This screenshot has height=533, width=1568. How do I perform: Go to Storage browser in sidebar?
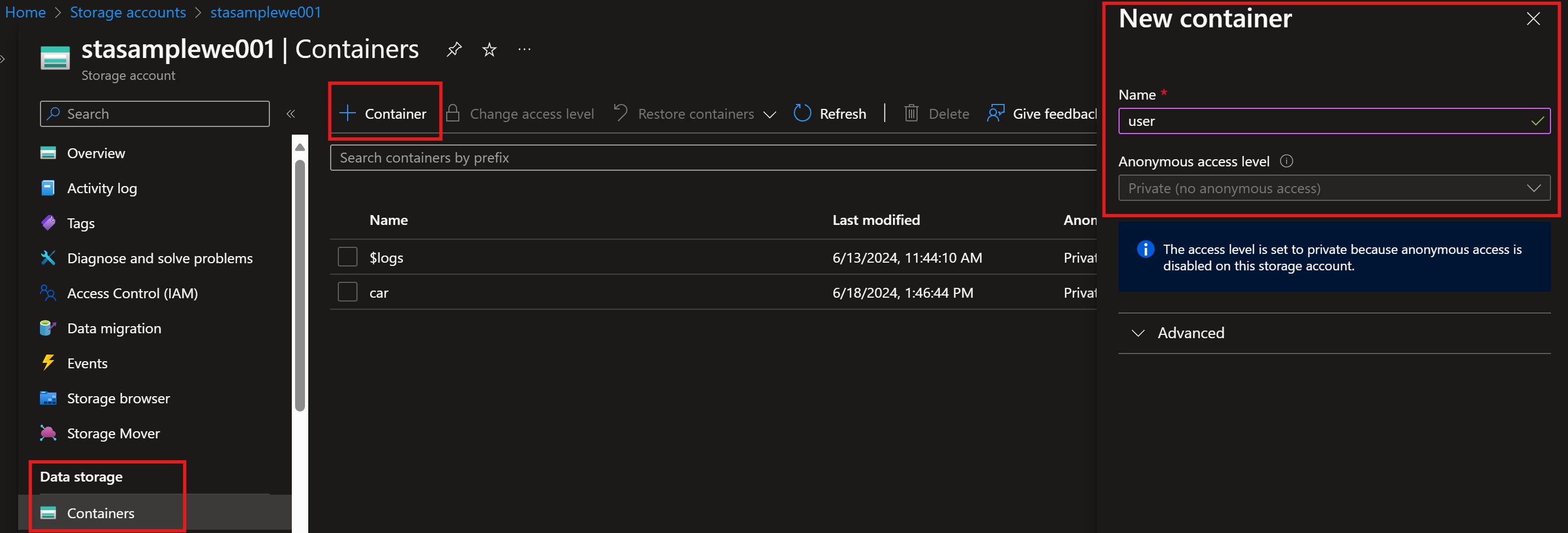tap(118, 398)
